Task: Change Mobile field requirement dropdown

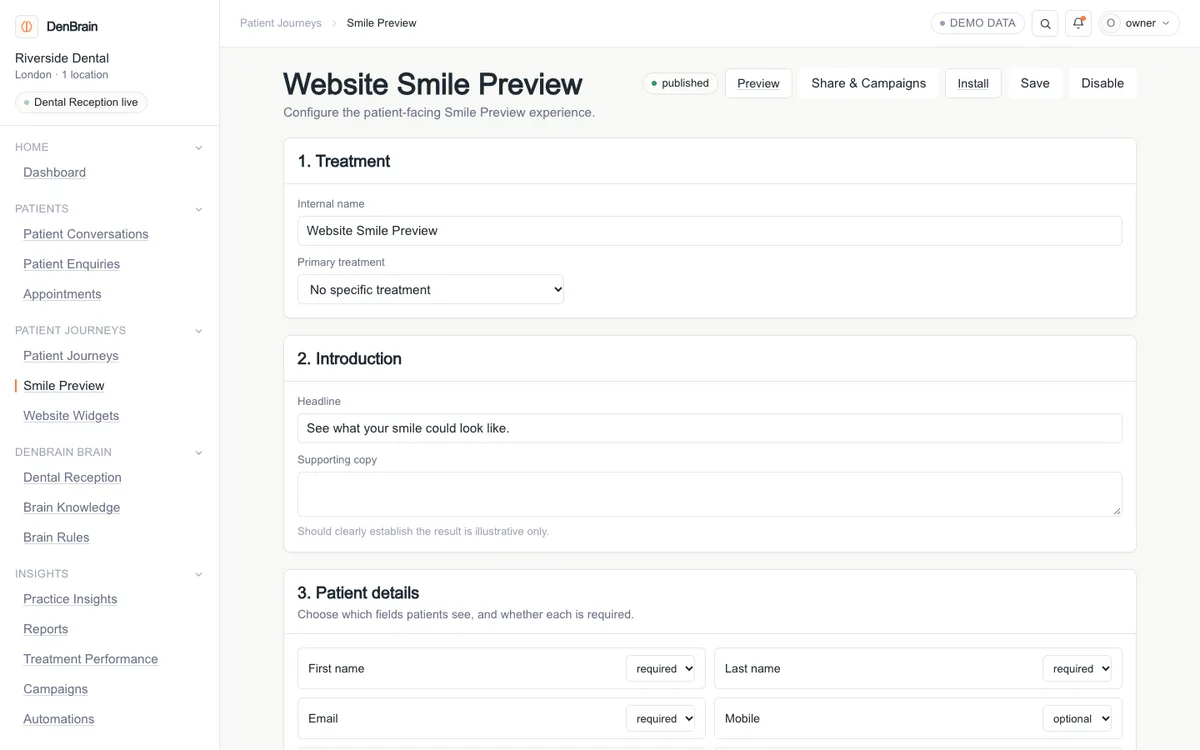Action: (1077, 719)
